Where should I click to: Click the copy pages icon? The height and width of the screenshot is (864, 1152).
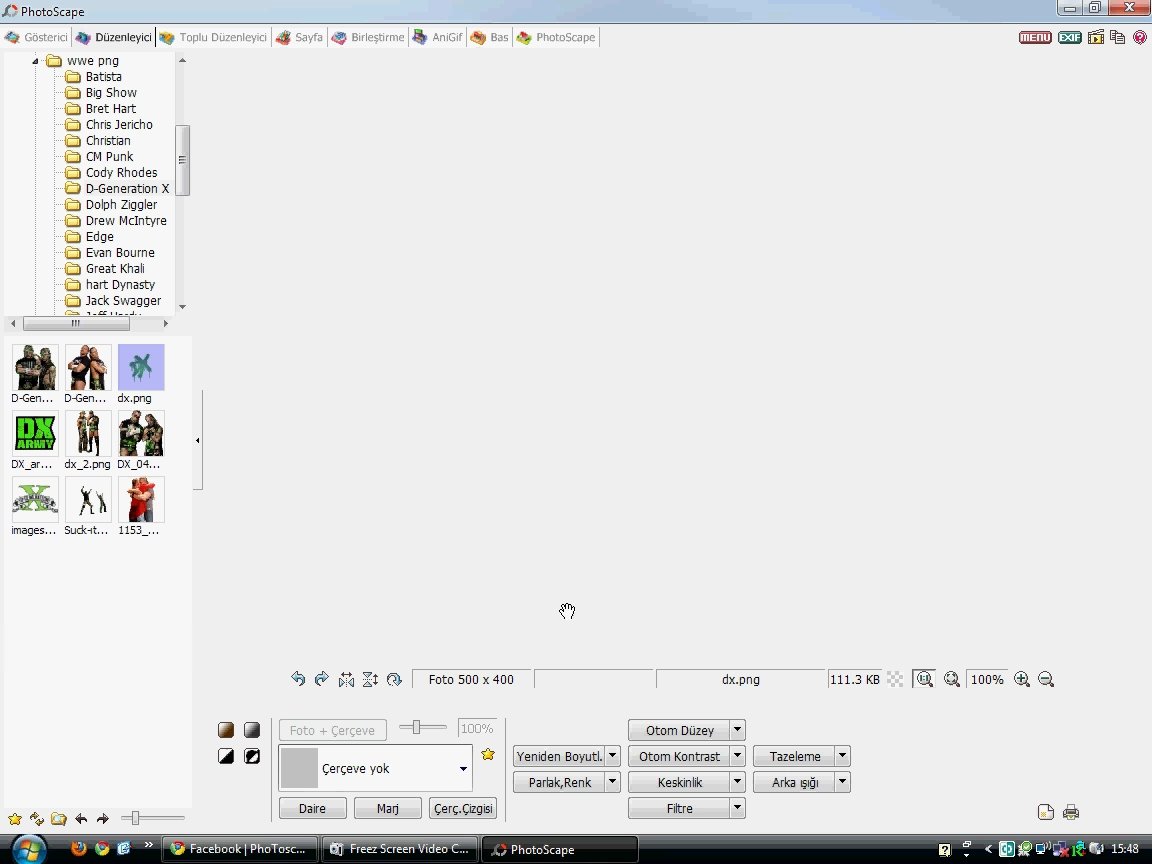(x=1117, y=37)
